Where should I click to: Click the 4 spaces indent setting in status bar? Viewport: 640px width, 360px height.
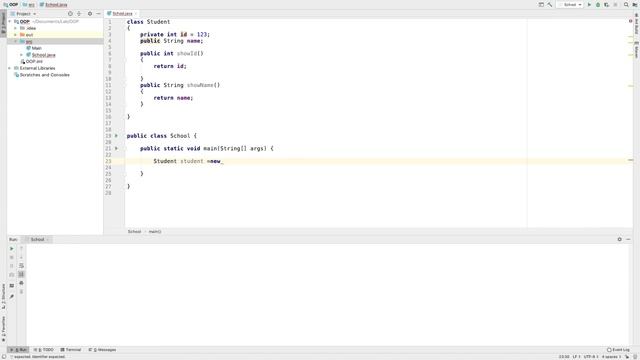611,357
